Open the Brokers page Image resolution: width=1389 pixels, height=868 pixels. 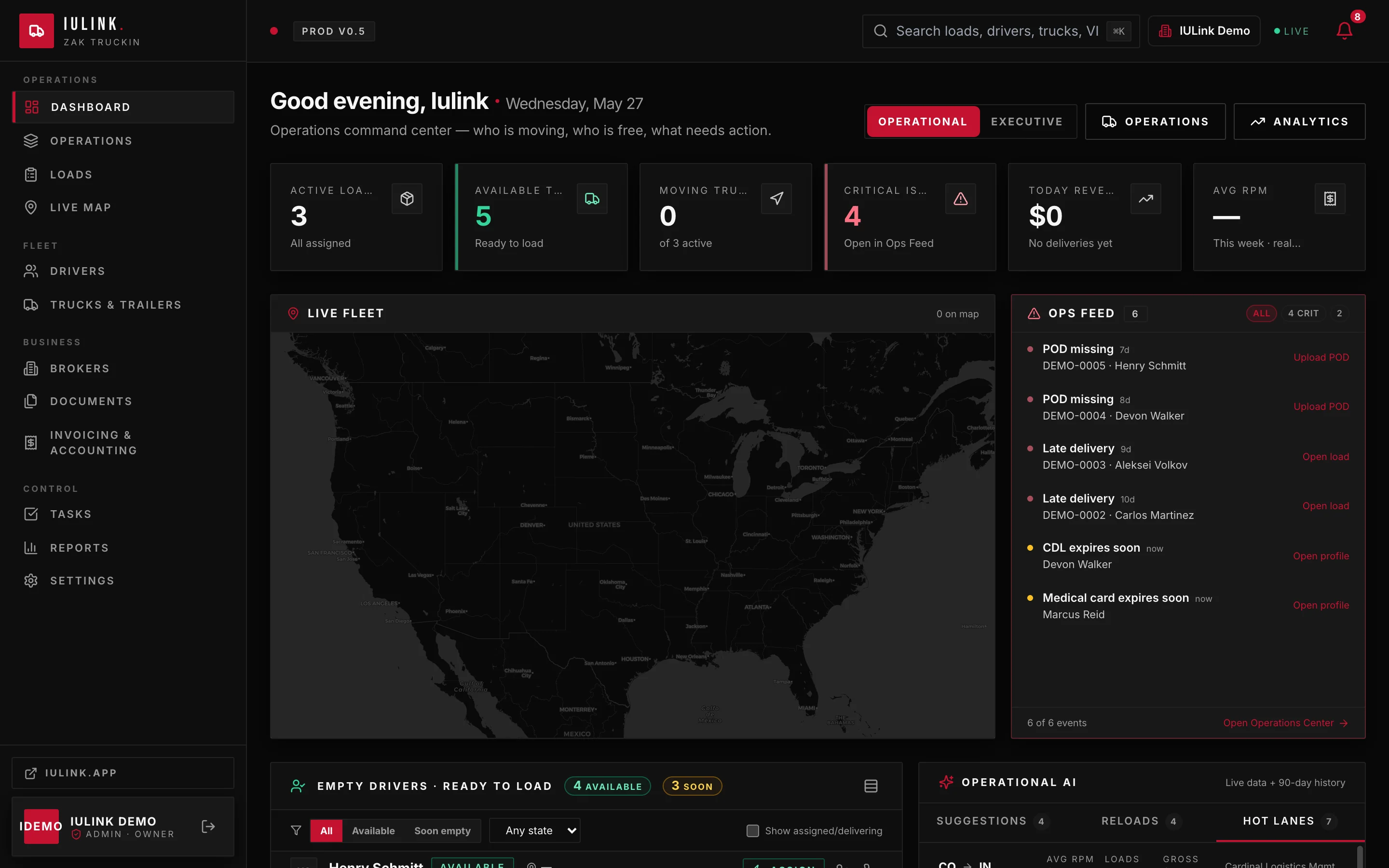[123, 368]
